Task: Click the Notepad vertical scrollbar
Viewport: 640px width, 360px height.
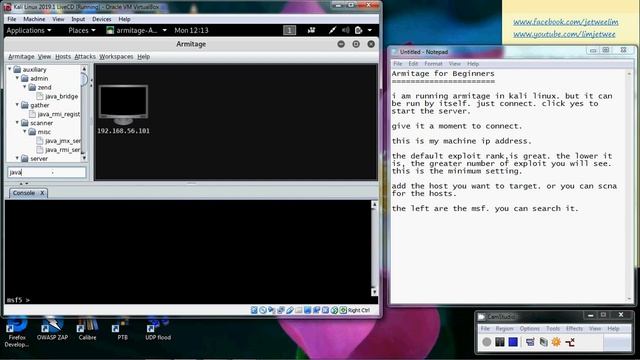Action: click(x=629, y=186)
